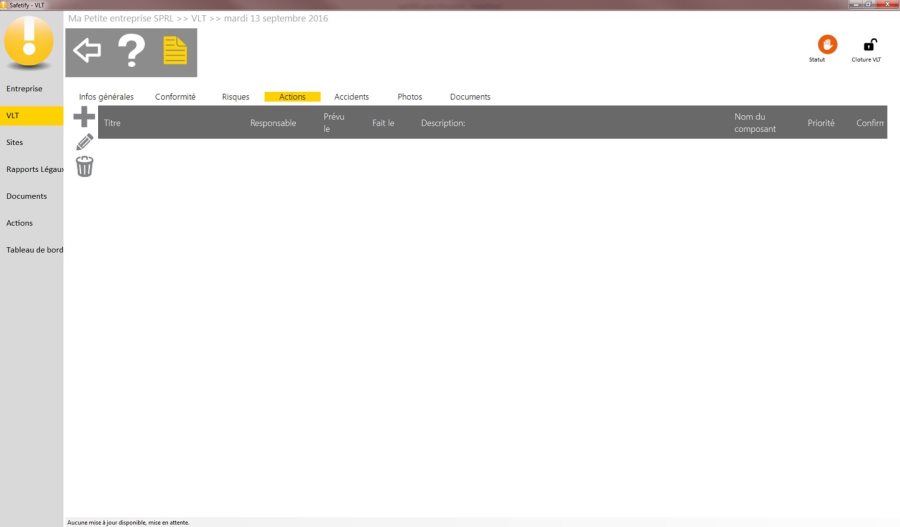Sort by the Prévu le column header
This screenshot has height=527, width=900.
333,123
